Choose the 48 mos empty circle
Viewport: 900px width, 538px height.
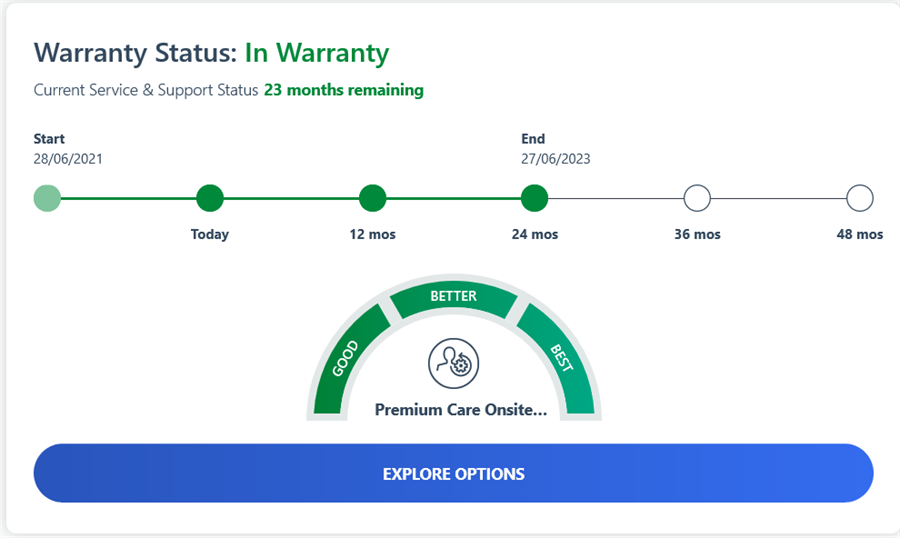(860, 198)
